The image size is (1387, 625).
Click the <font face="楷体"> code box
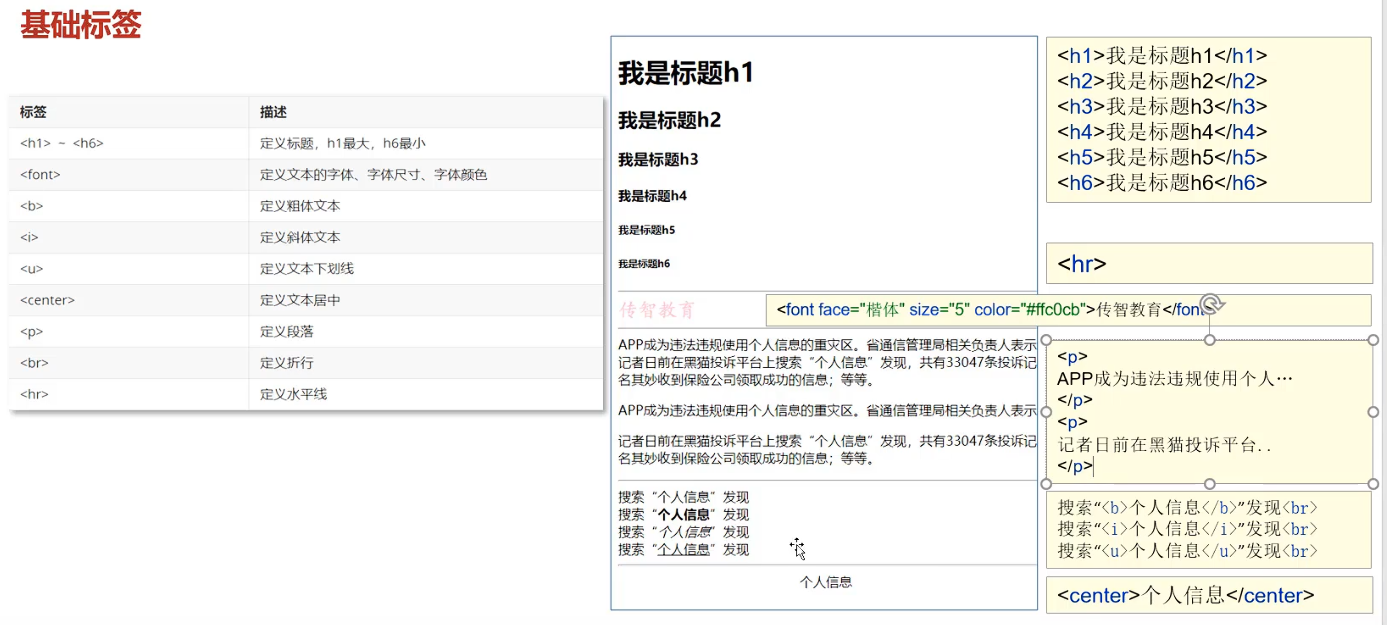1068,310
